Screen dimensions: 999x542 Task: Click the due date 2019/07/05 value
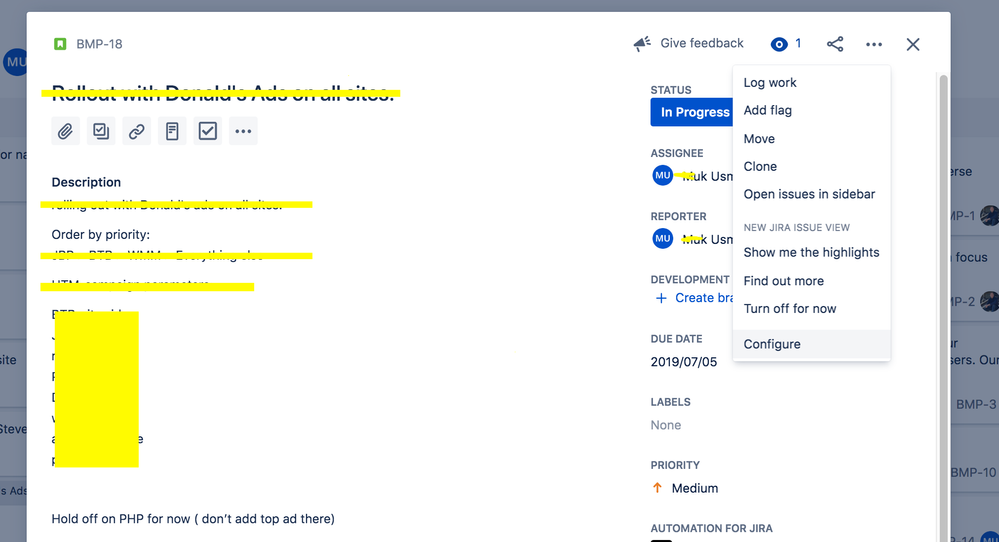(x=684, y=362)
